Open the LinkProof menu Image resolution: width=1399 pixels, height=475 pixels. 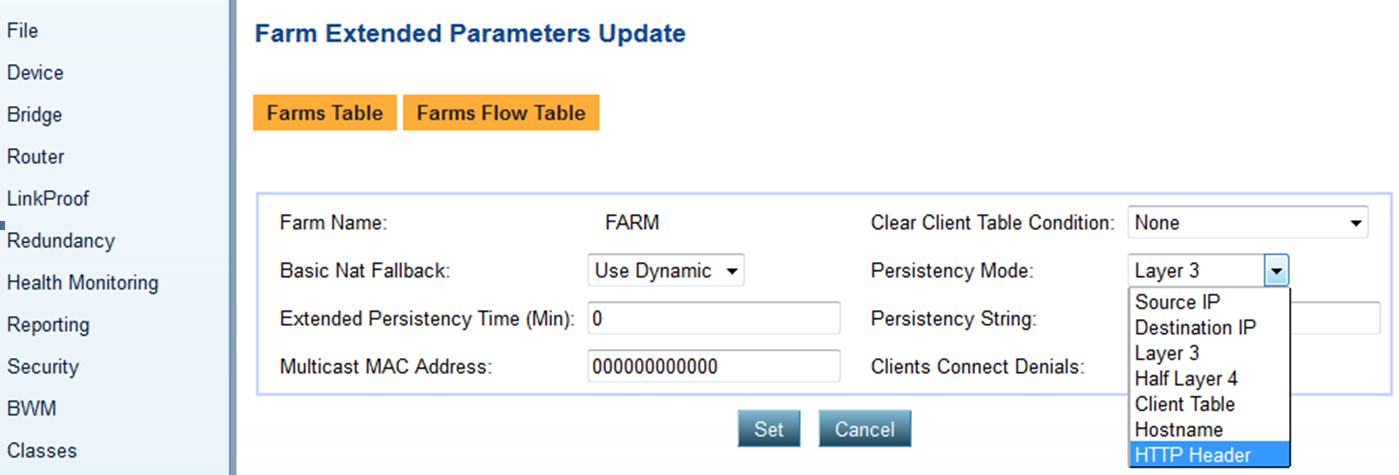click(x=48, y=198)
